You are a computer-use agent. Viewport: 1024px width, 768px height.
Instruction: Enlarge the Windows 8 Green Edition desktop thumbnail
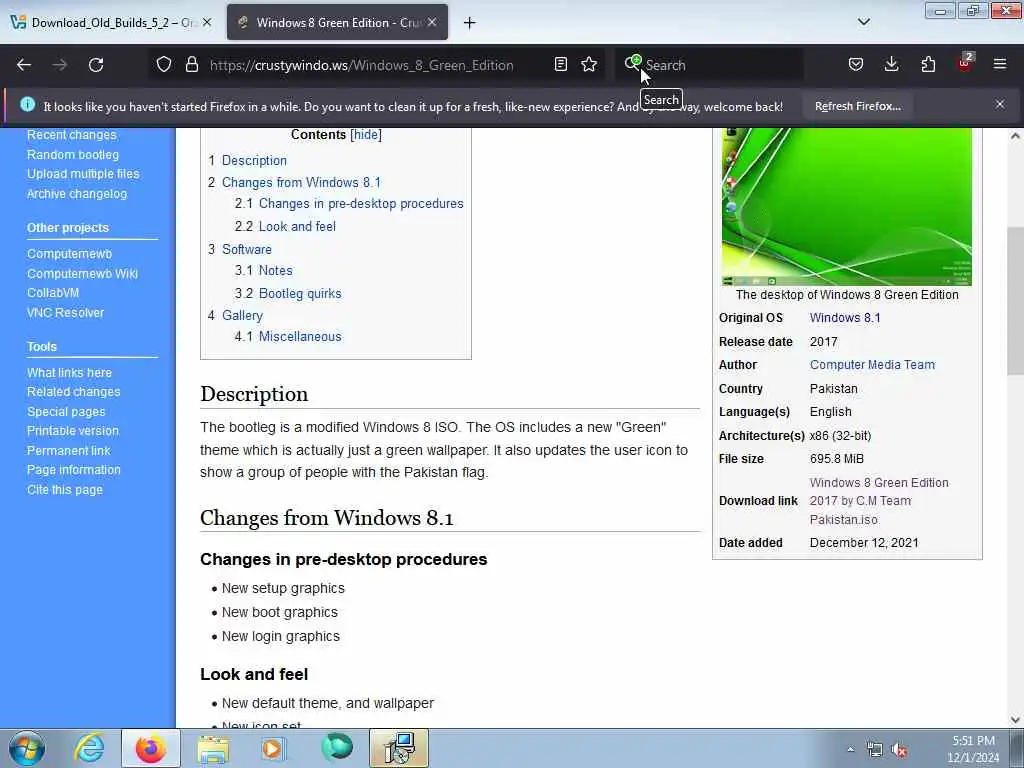(846, 206)
